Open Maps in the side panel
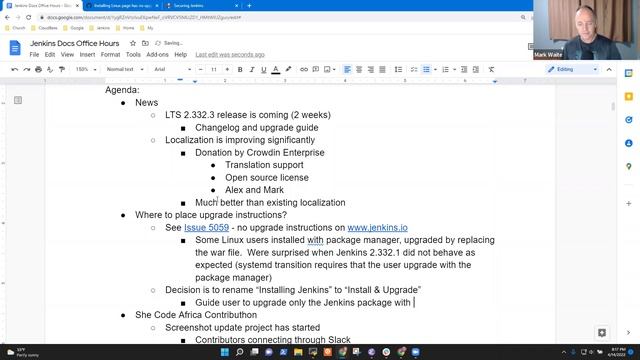640x360 pixels. [629, 167]
